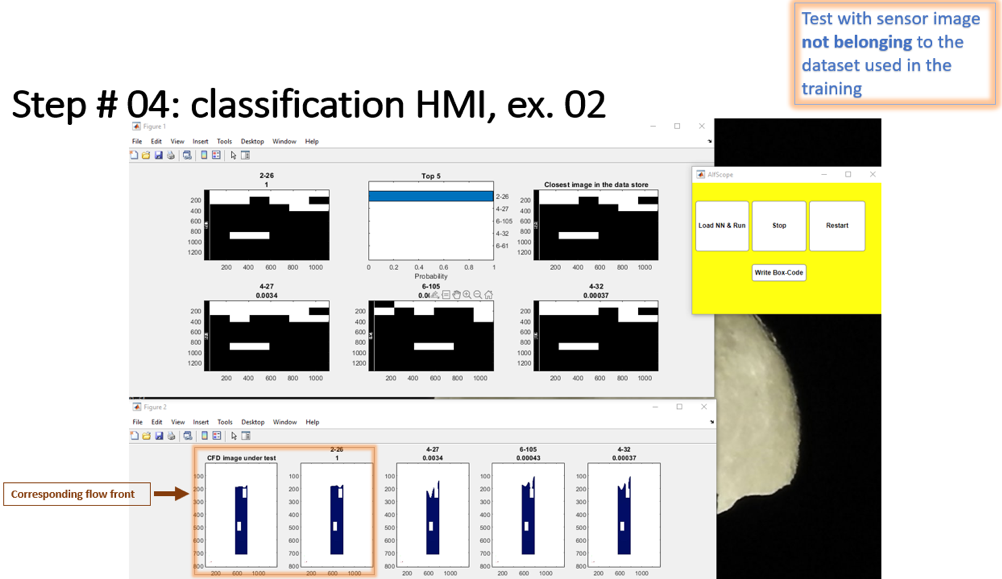
Task: Open Window menu in Figure 2
Action: pyautogui.click(x=285, y=422)
